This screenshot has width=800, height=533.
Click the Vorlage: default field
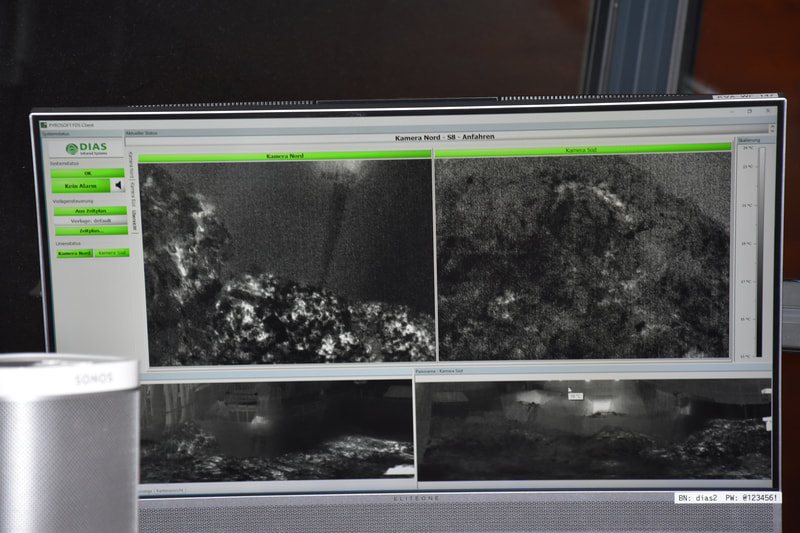(90, 220)
